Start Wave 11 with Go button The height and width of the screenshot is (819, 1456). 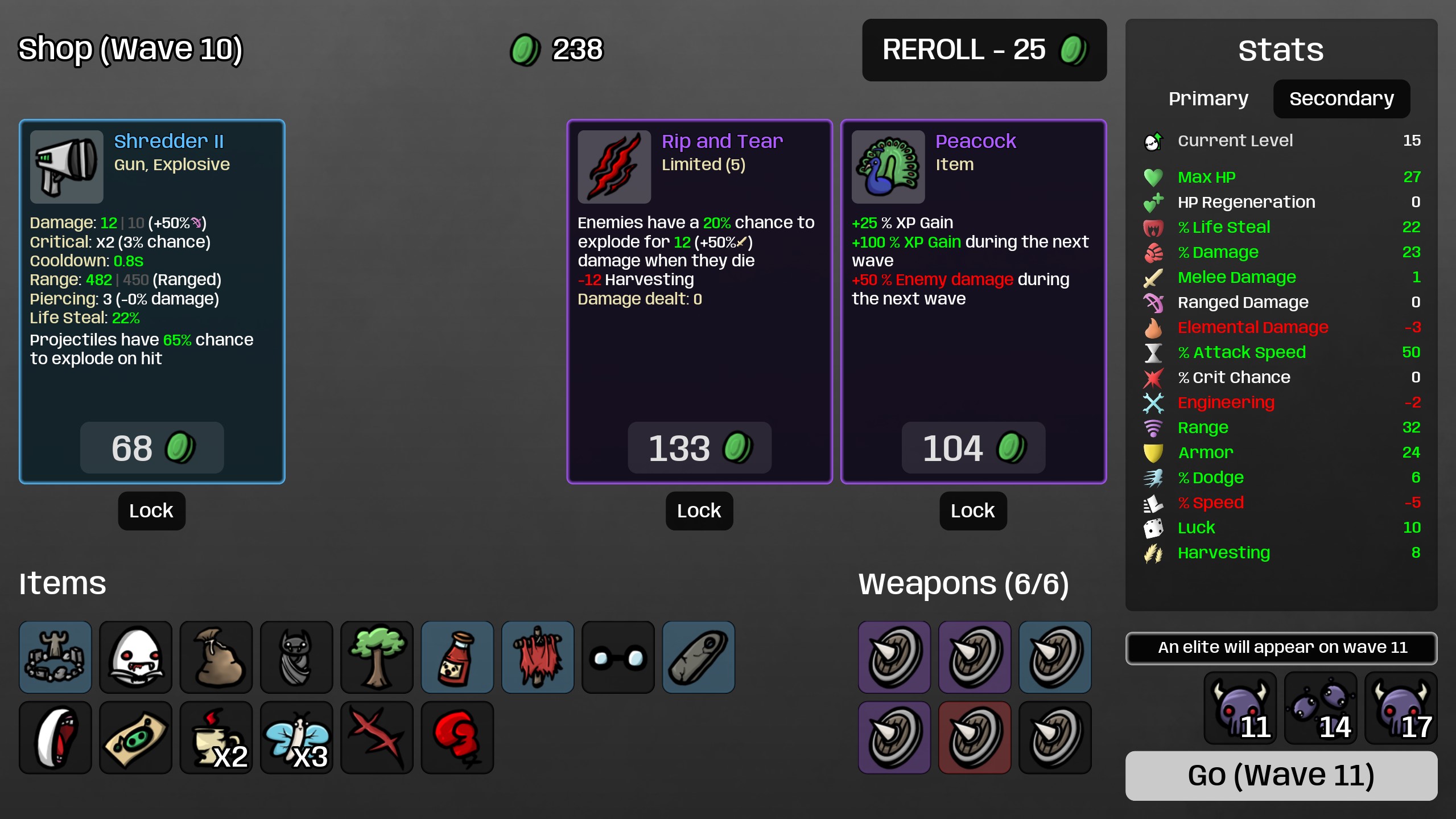tap(1281, 775)
